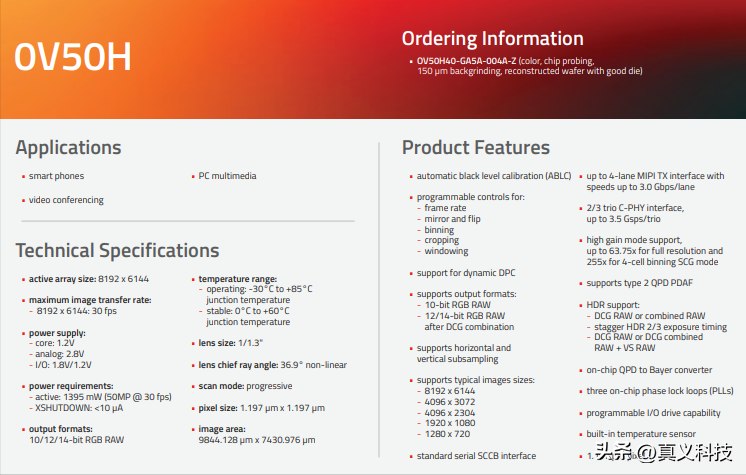Screen dimensions: 746x475
Task: Select pixel size 1.197 µm spec
Action: [262, 408]
